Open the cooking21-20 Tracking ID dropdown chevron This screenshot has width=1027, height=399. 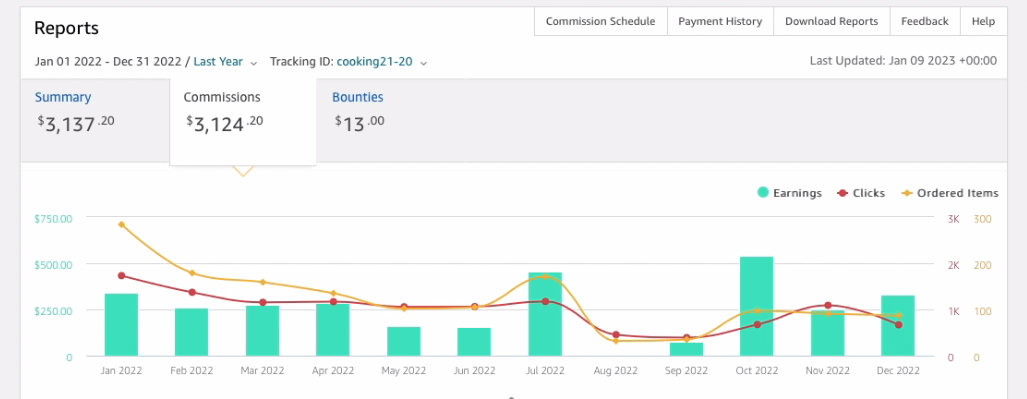click(424, 63)
